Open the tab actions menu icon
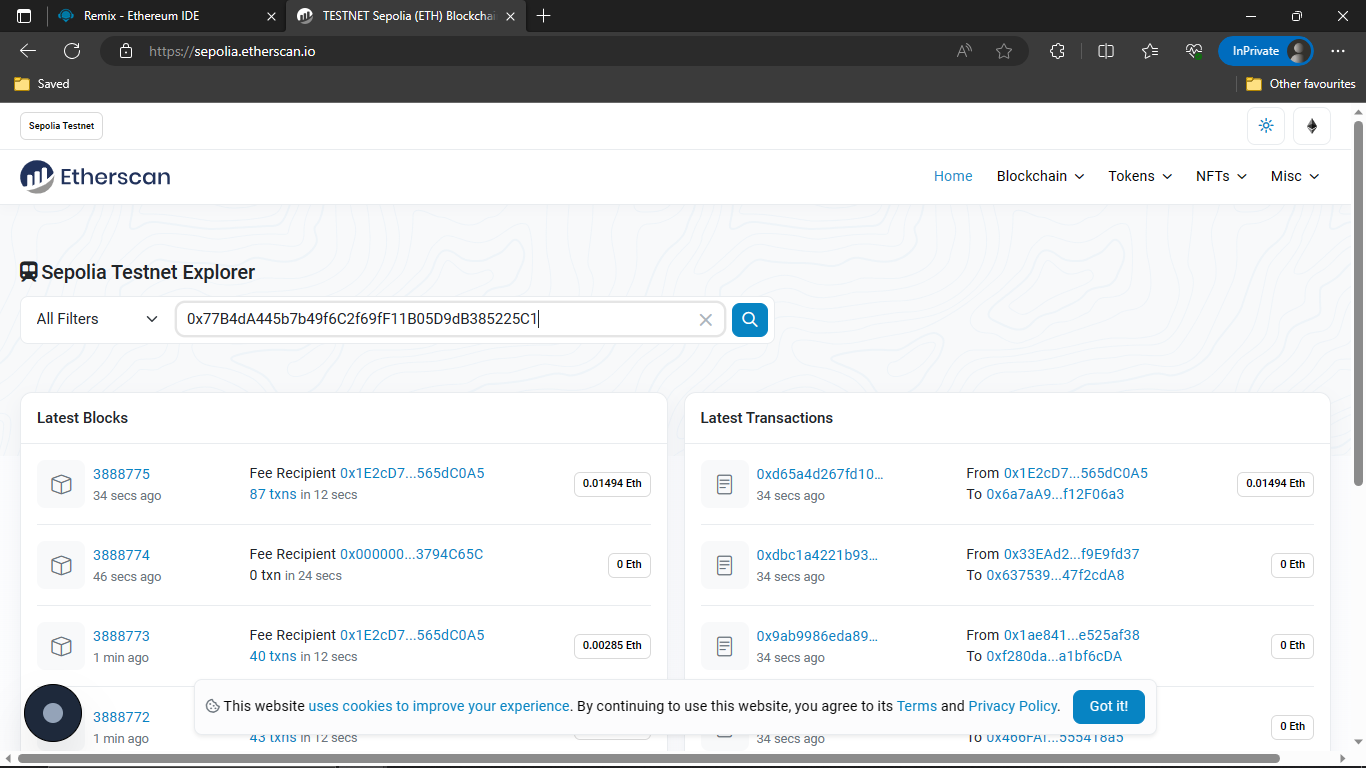The height and width of the screenshot is (768, 1366). tap(24, 16)
